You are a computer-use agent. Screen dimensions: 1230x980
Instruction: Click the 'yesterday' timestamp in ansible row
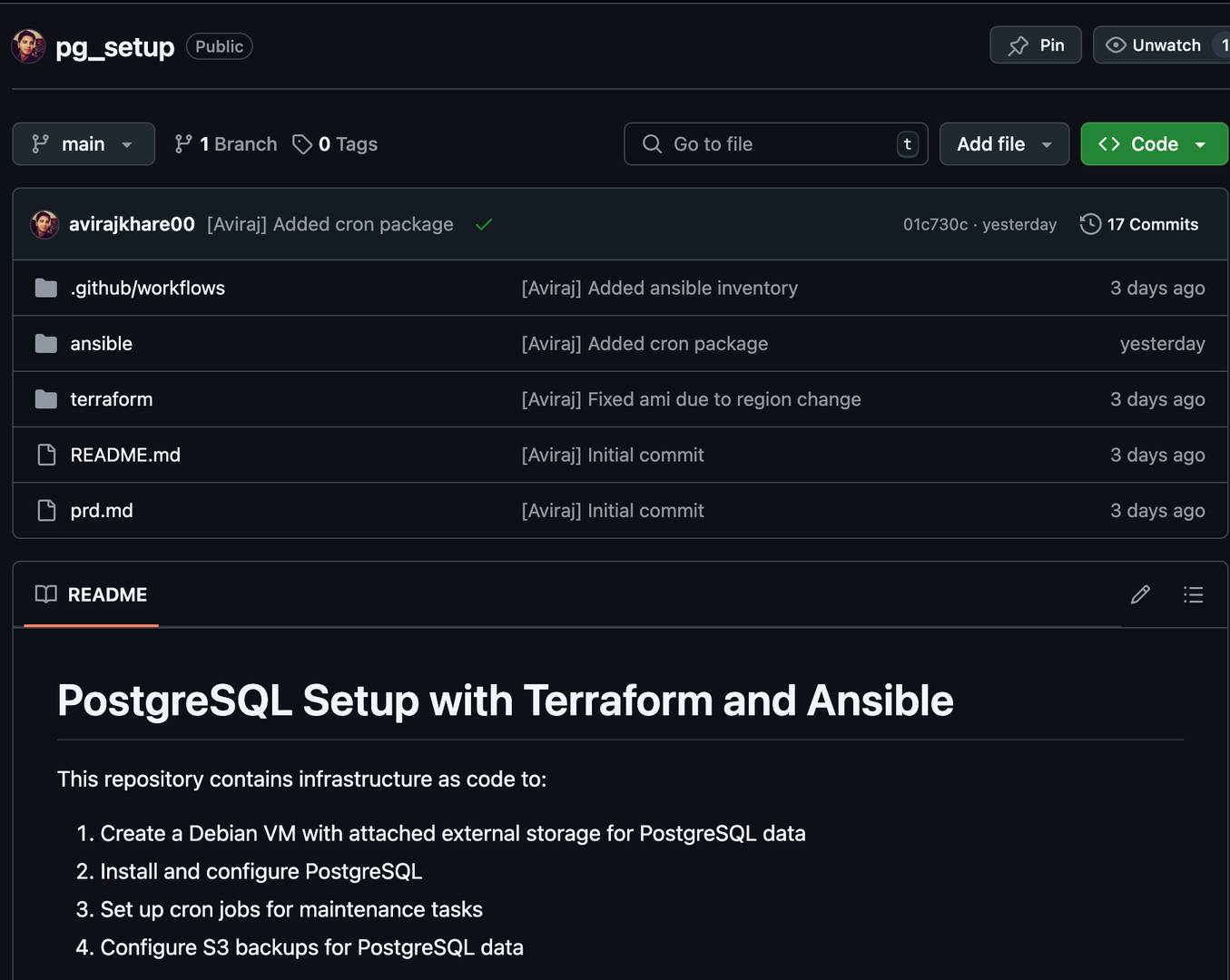coord(1163,344)
